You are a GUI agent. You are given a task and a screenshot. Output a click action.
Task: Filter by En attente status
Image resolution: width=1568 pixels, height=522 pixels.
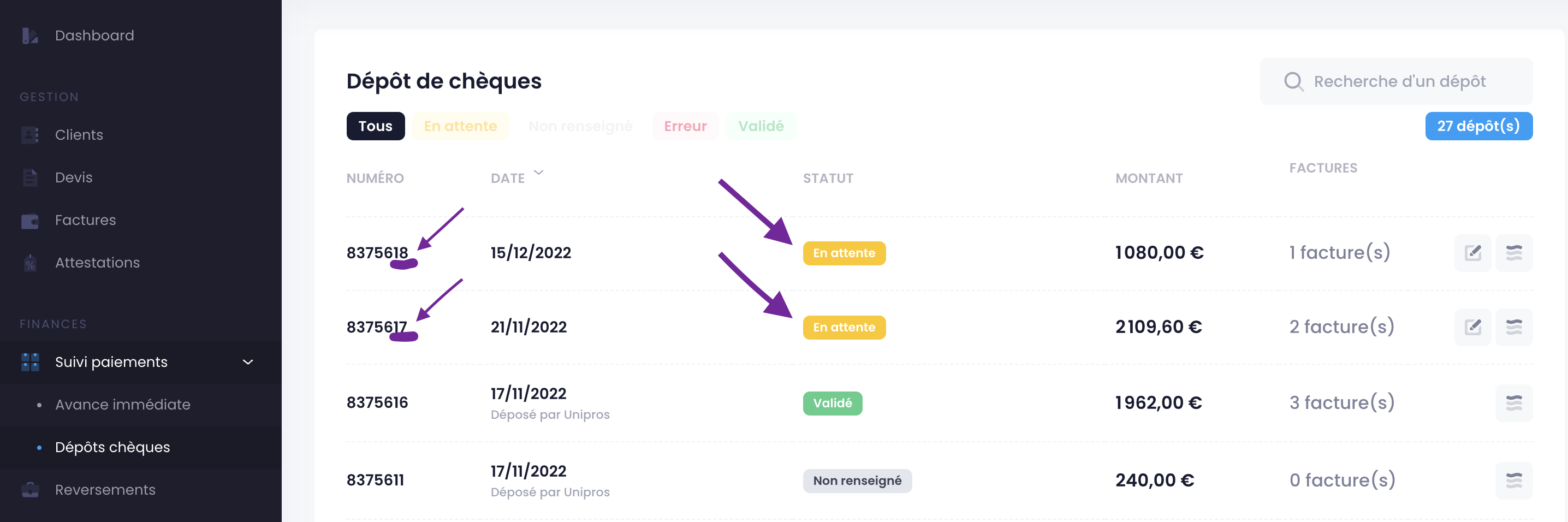tap(460, 126)
